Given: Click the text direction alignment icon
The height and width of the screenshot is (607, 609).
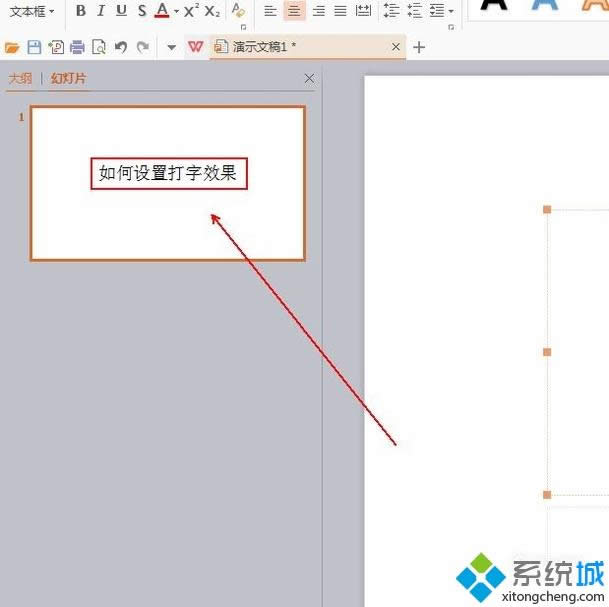Looking at the screenshot, I should tap(437, 11).
